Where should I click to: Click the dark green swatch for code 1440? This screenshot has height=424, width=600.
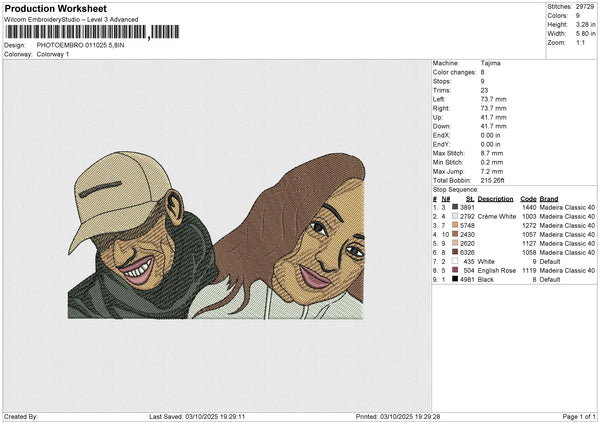tap(454, 207)
